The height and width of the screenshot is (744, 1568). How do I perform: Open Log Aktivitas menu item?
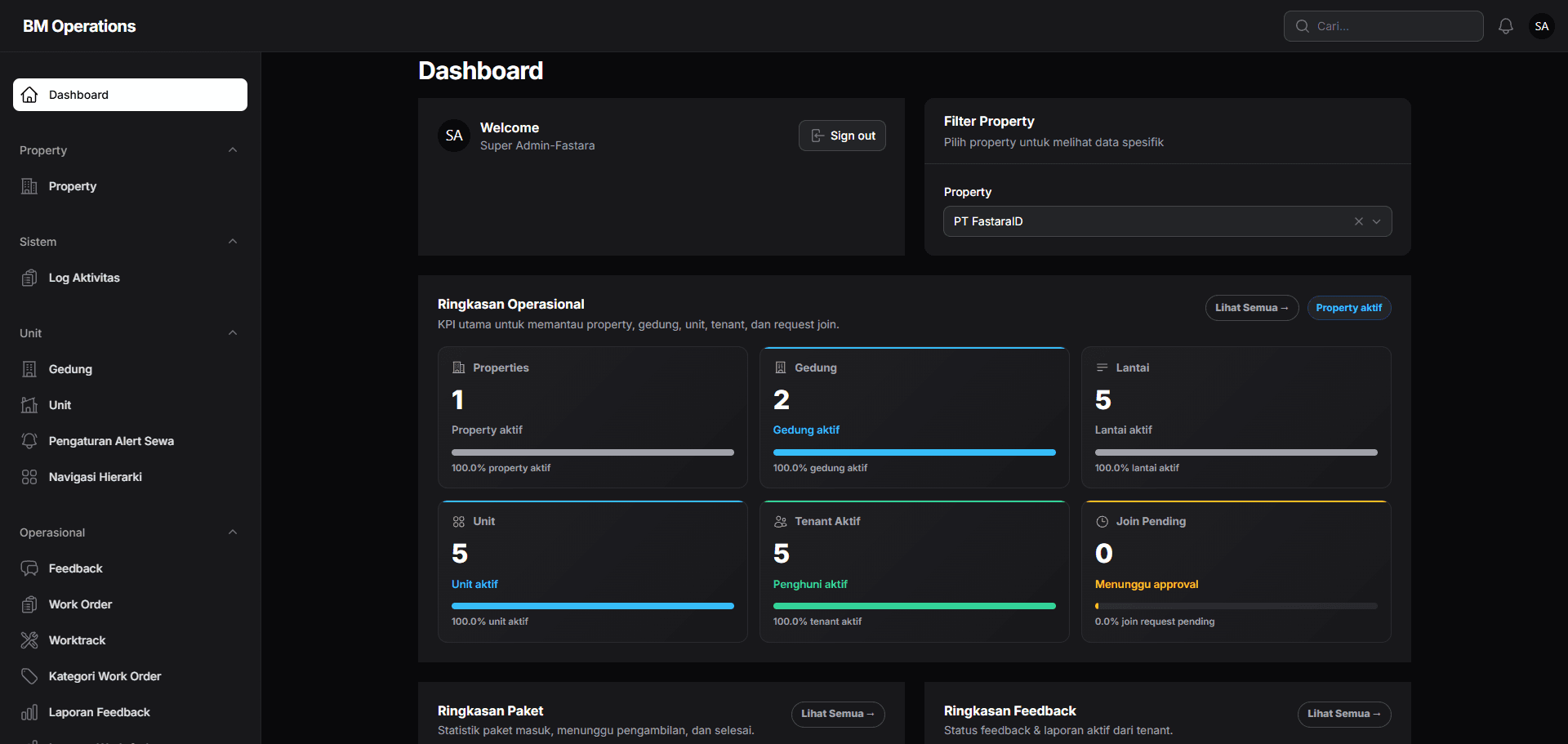130,278
